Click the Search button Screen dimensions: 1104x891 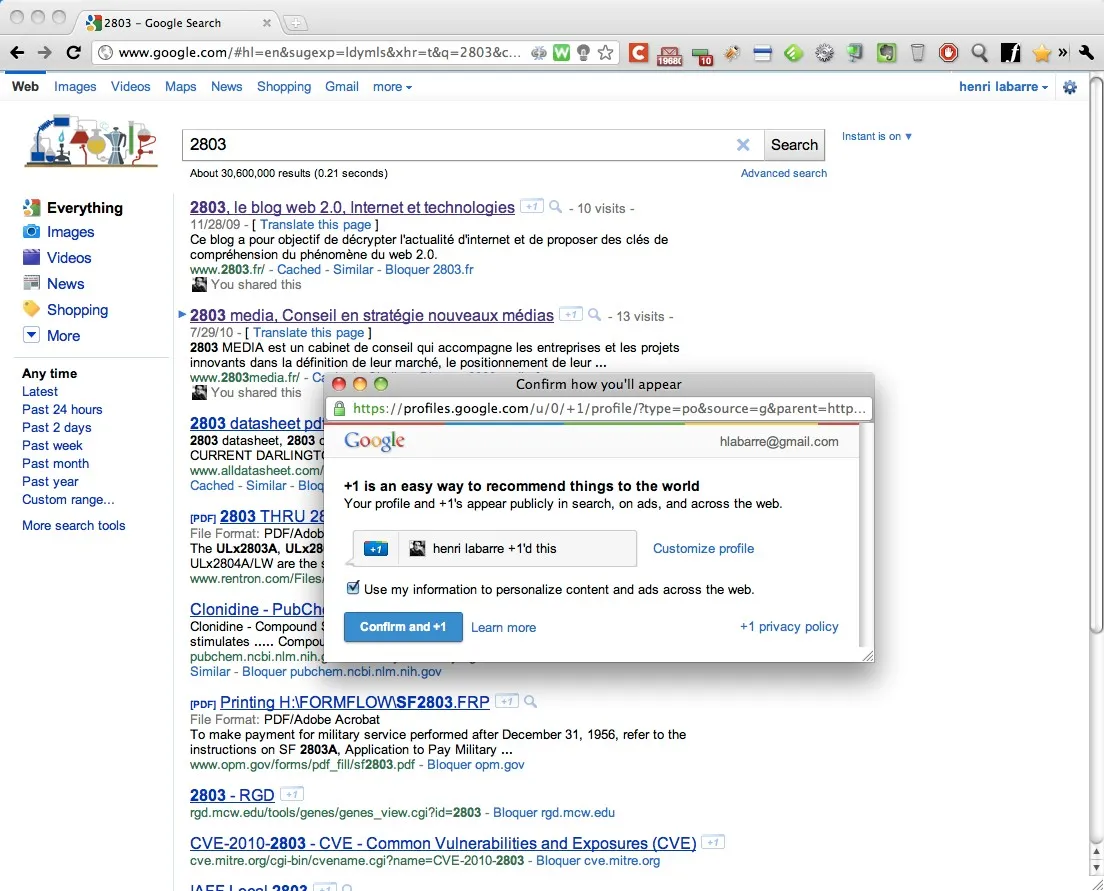coord(794,144)
